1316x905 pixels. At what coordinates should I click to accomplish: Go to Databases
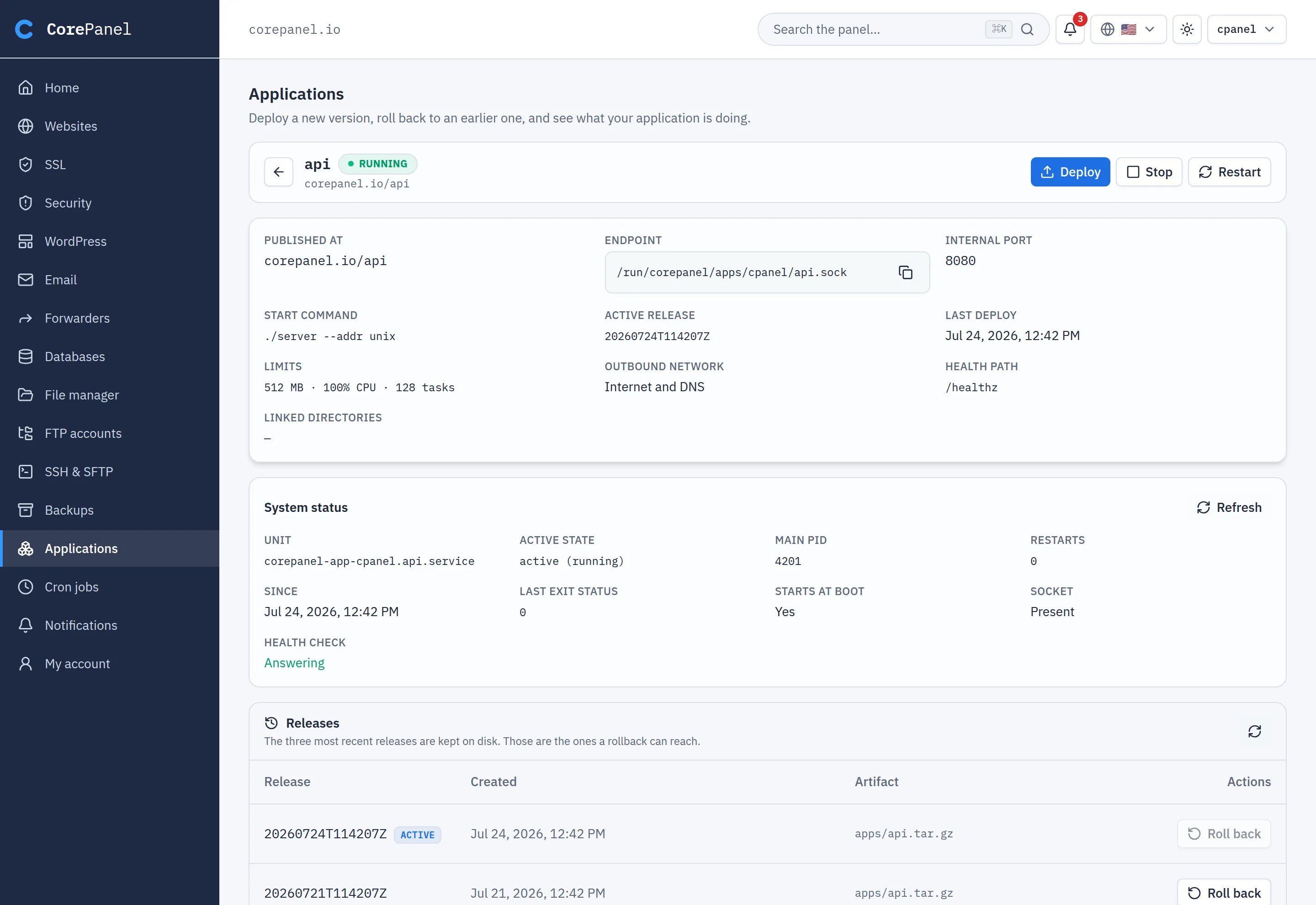[x=109, y=357]
